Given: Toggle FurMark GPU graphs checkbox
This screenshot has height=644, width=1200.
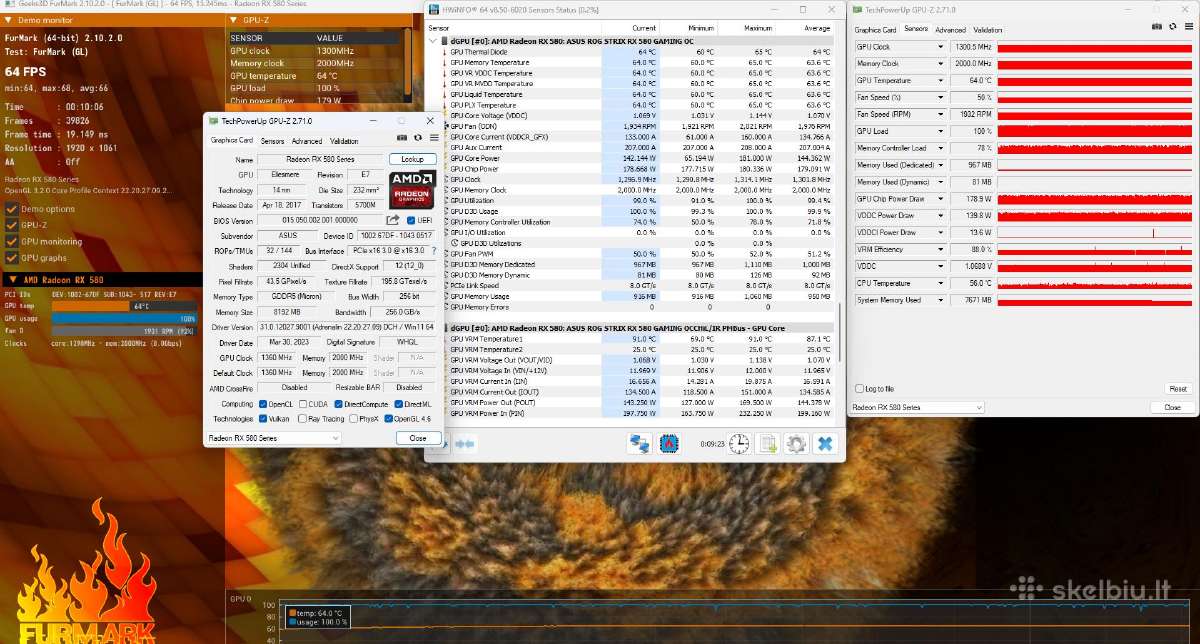Looking at the screenshot, I should coord(12,258).
